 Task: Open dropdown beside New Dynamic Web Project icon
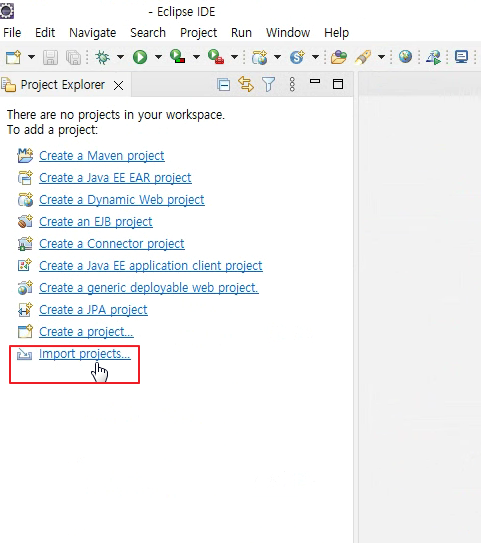(x=277, y=57)
